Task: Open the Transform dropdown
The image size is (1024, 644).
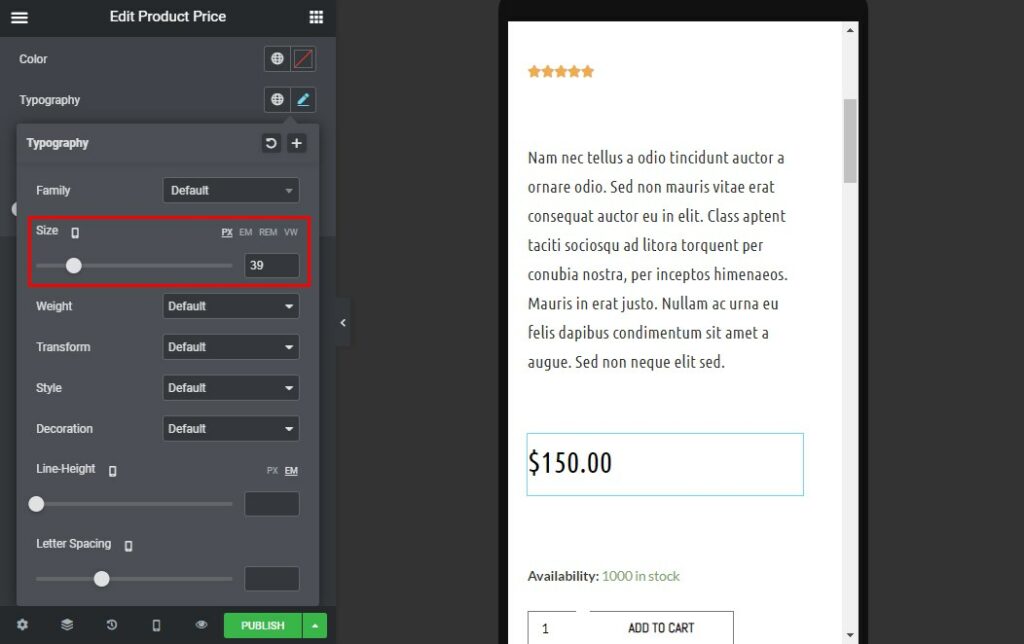Action: click(x=231, y=347)
